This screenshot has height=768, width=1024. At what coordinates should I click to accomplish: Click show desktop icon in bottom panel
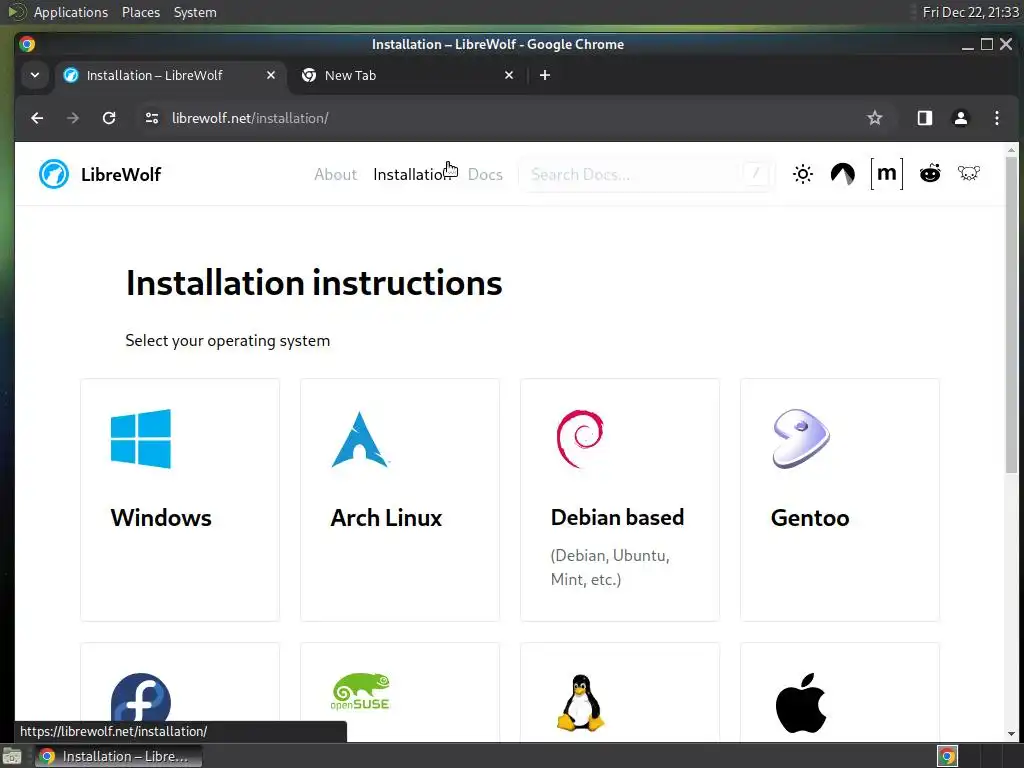pyautogui.click(x=12, y=757)
